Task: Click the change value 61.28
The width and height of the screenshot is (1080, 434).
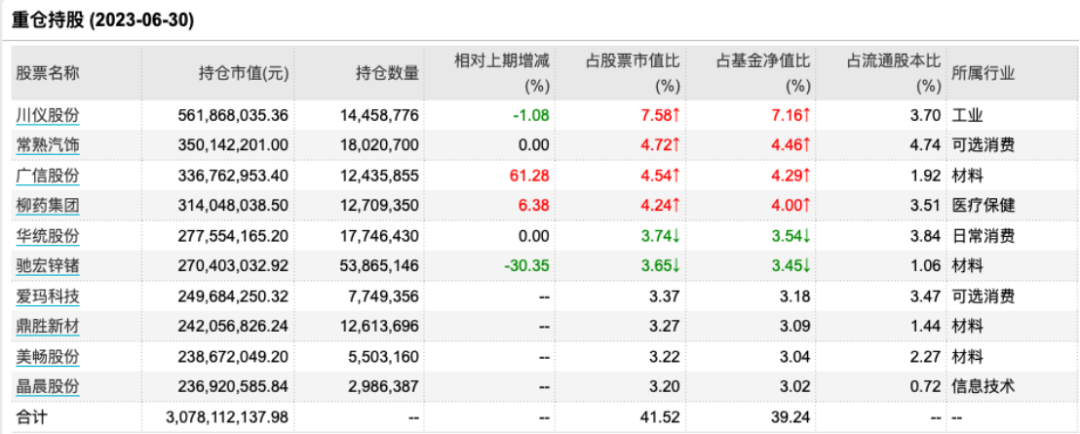Action: [x=531, y=176]
